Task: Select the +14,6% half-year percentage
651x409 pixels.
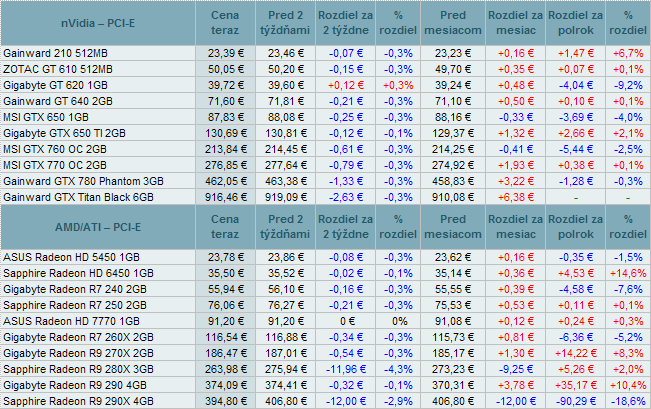Action: click(x=628, y=274)
